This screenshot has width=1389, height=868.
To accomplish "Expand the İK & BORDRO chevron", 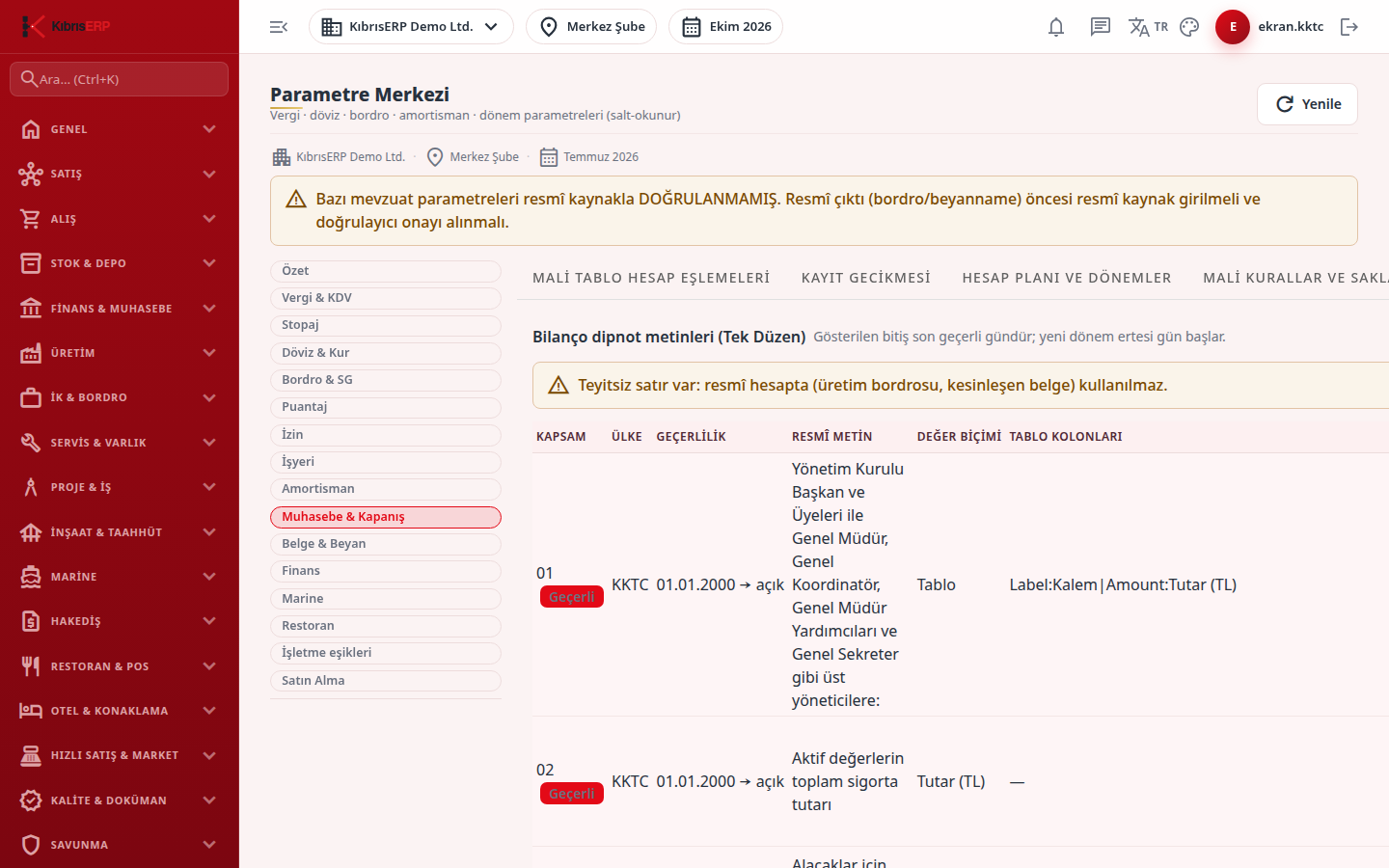I will click(x=209, y=397).
